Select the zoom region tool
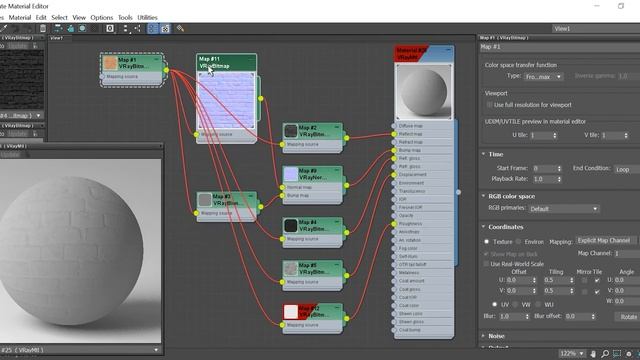Viewport: 640px width, 360px height. click(x=617, y=353)
